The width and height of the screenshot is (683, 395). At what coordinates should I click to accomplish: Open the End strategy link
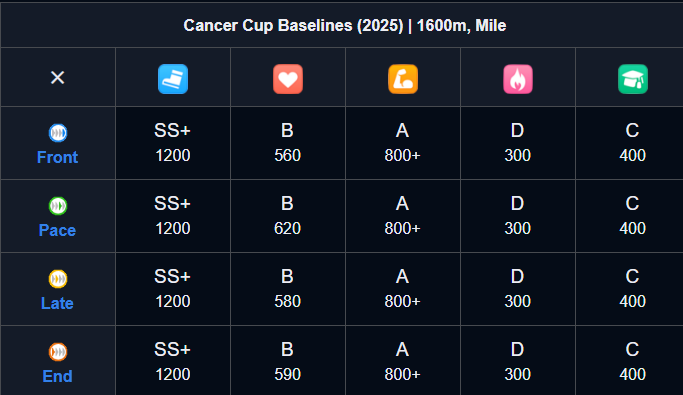pyautogui.click(x=57, y=376)
